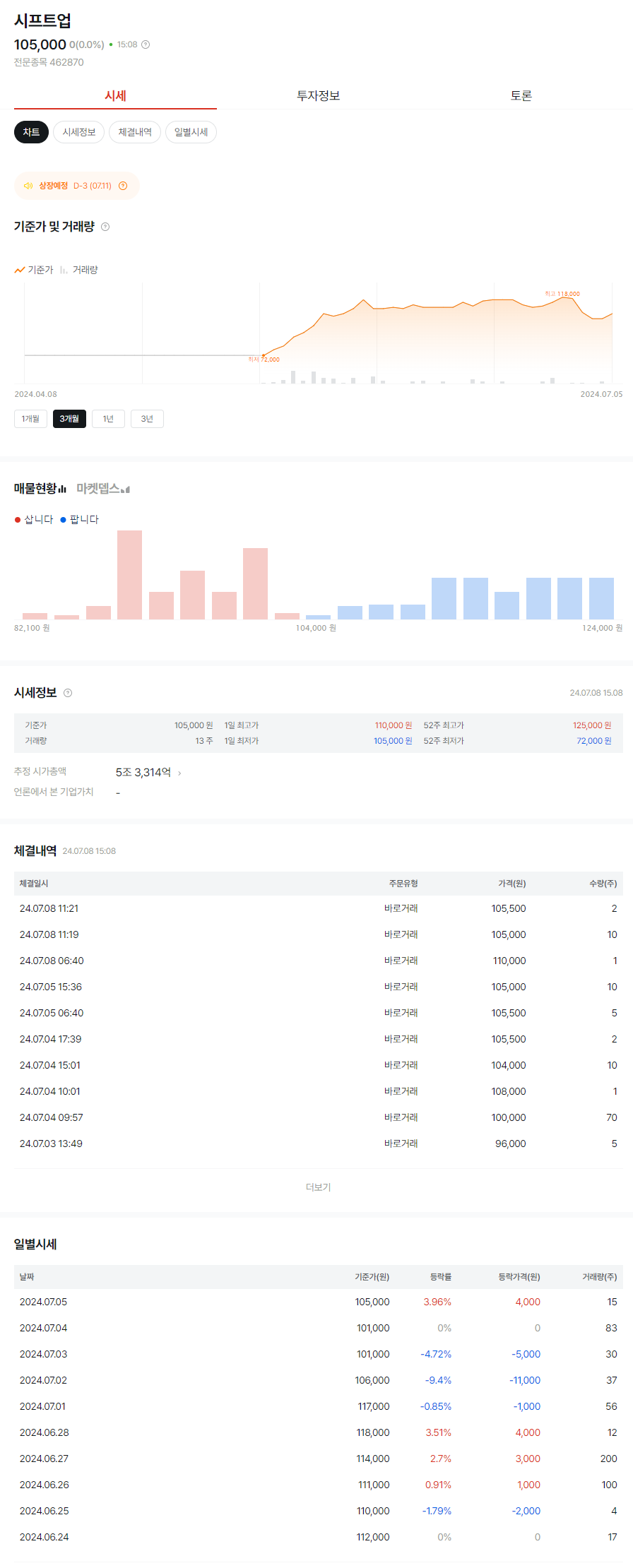
Task: Click 더보기 to load more trades
Action: (319, 1187)
